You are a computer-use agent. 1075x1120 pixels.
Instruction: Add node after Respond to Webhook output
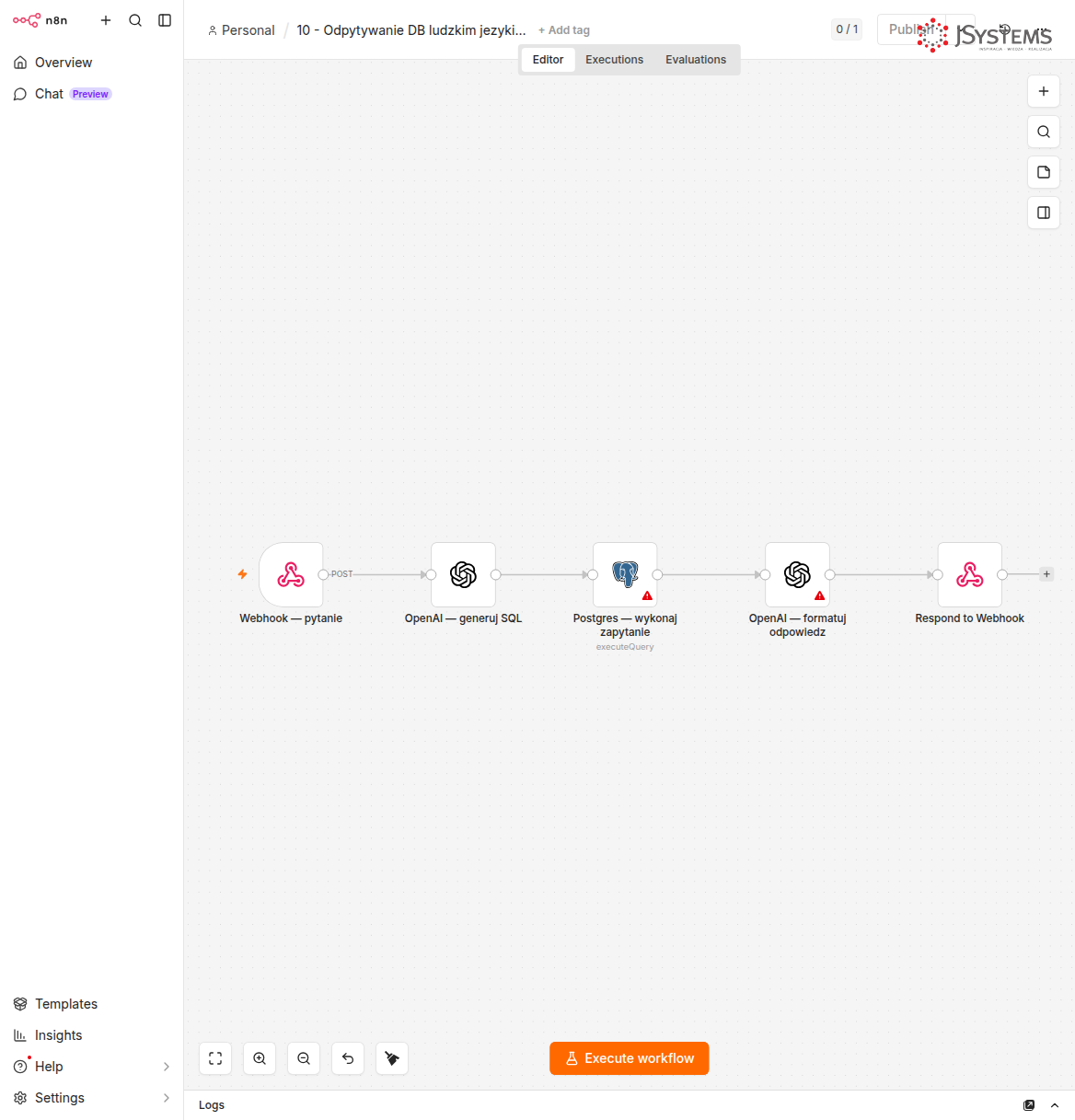point(1046,574)
